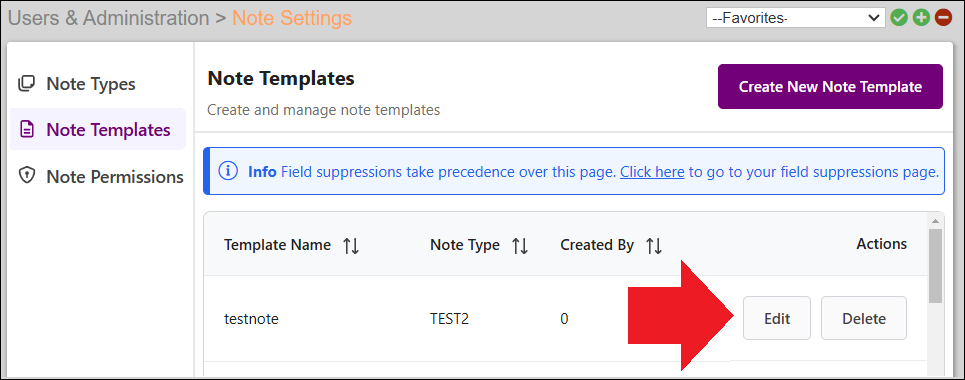Click the Note Templates page heading

(x=281, y=78)
